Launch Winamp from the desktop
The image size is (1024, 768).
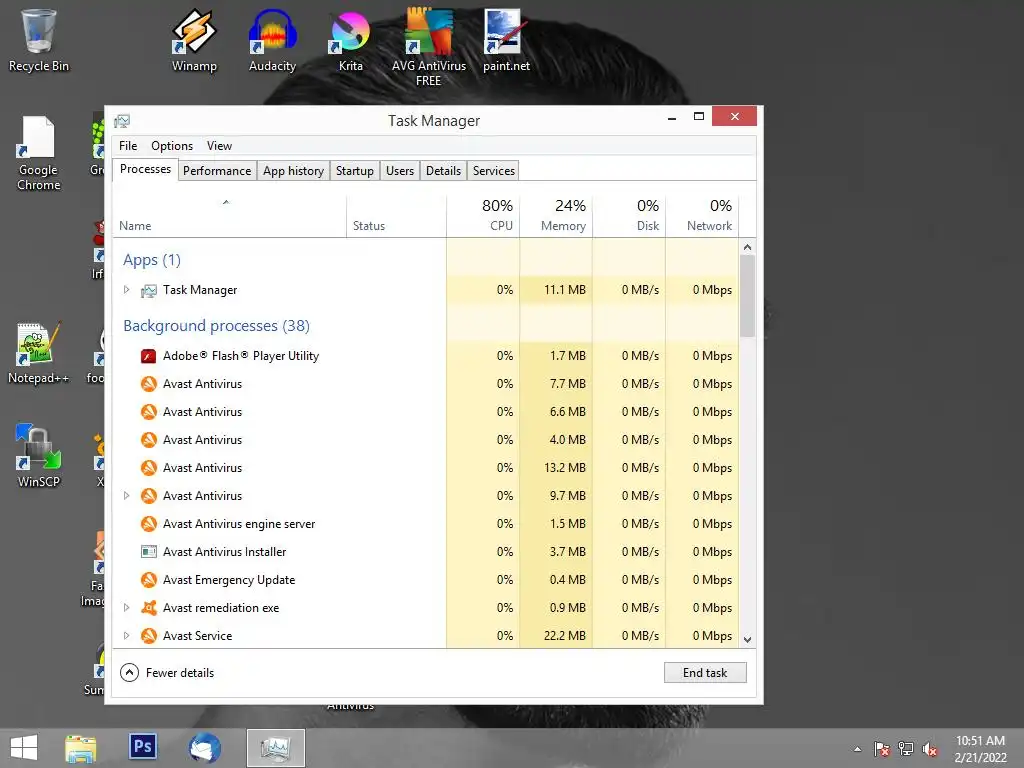194,40
